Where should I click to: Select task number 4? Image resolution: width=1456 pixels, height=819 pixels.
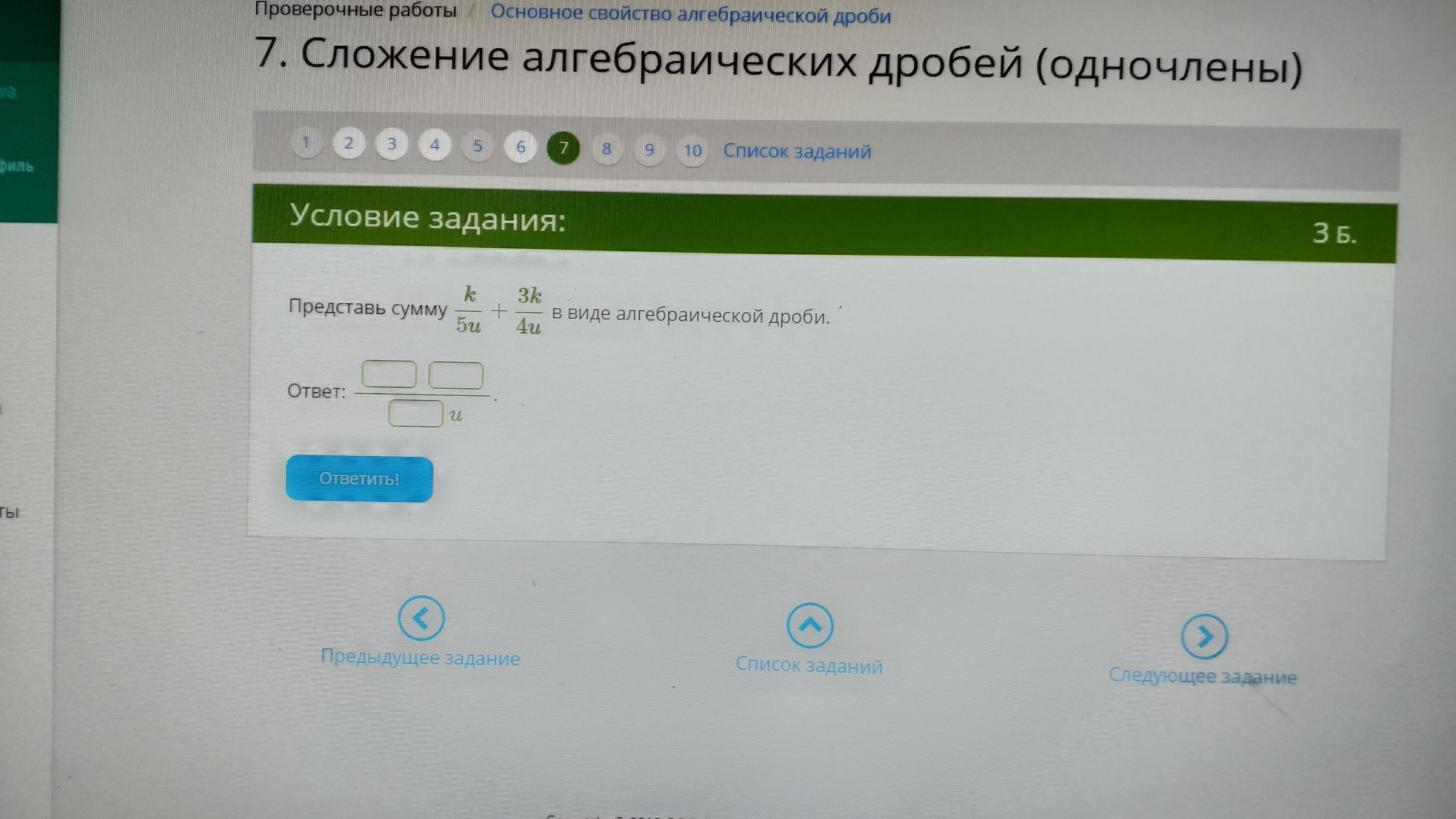click(435, 145)
